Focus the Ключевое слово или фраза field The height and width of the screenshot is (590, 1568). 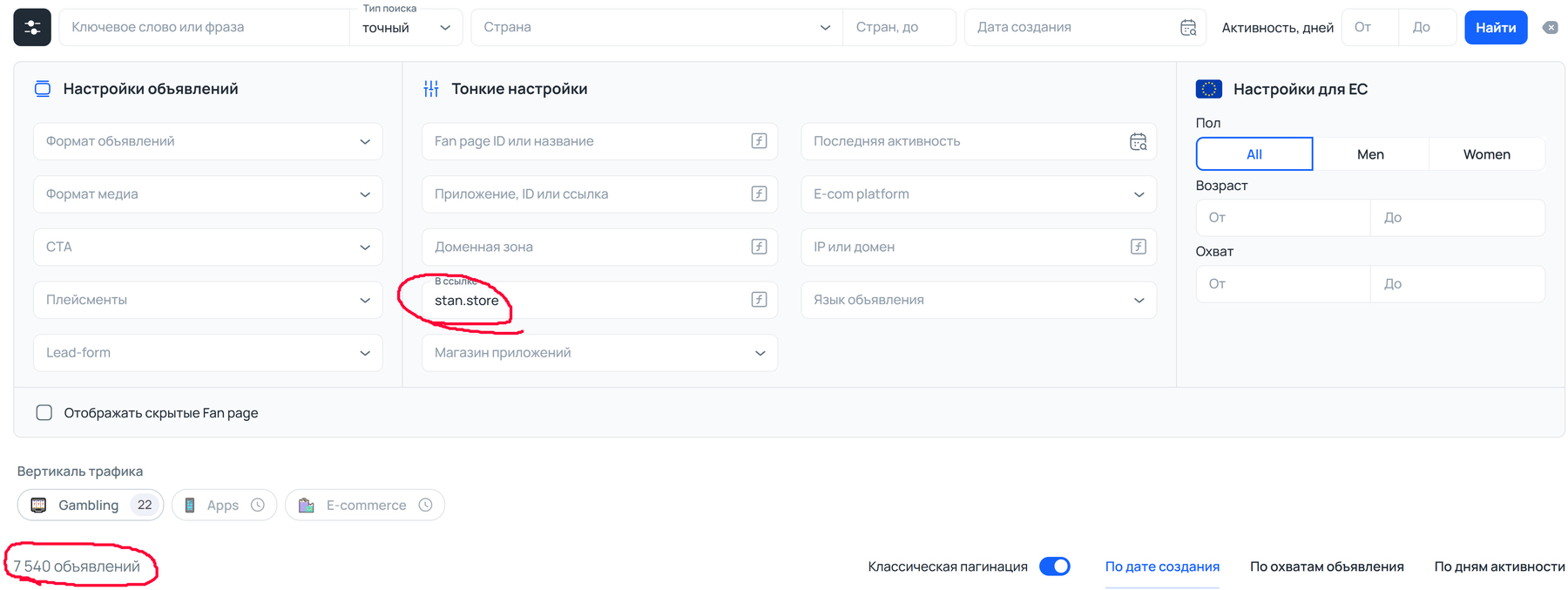tap(205, 27)
